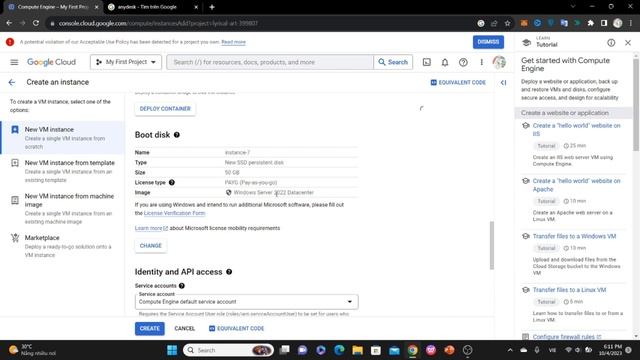Image resolution: width=640 pixels, height=360 pixels.
Task: Click the Windows taskbar search box
Action: click(228, 350)
